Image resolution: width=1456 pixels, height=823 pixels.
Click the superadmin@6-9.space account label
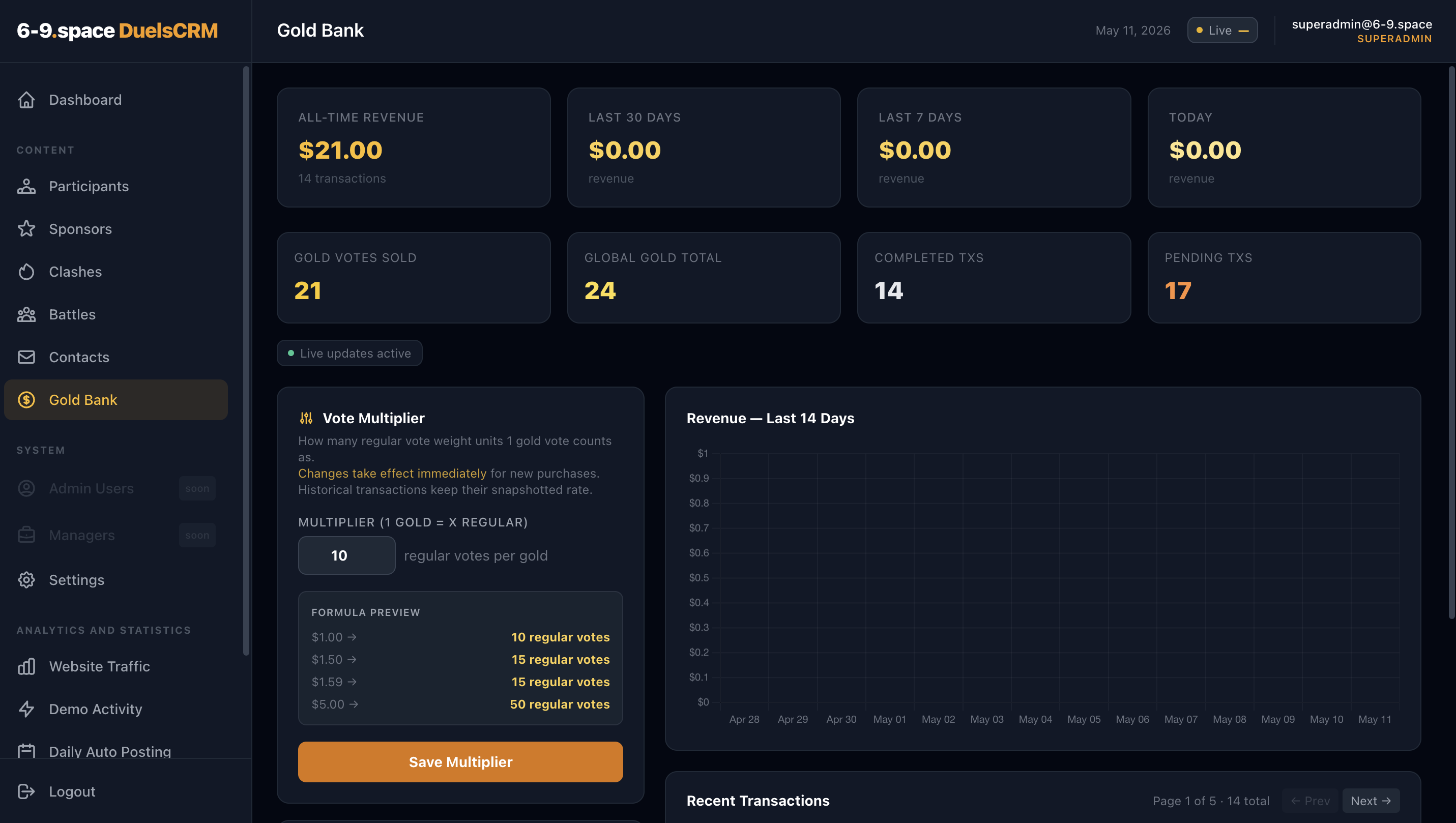pyautogui.click(x=1361, y=24)
